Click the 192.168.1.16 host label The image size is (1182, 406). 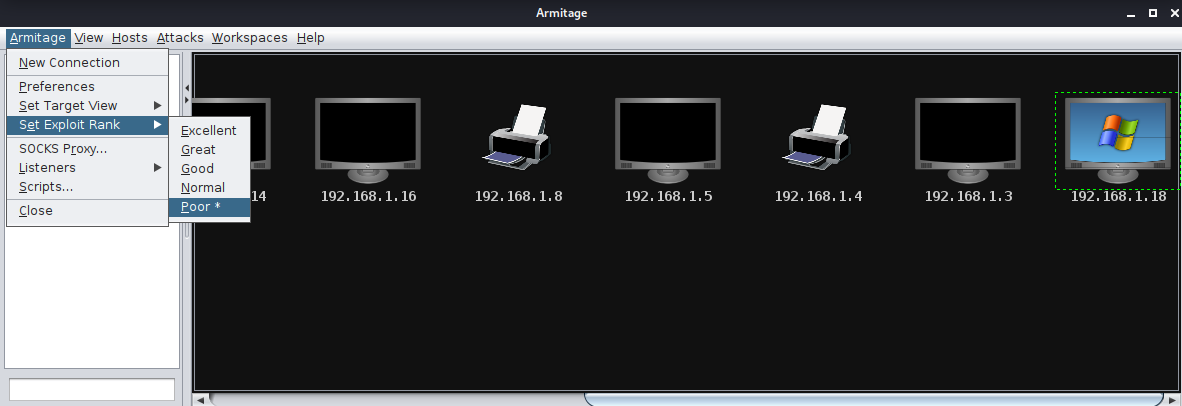click(368, 196)
